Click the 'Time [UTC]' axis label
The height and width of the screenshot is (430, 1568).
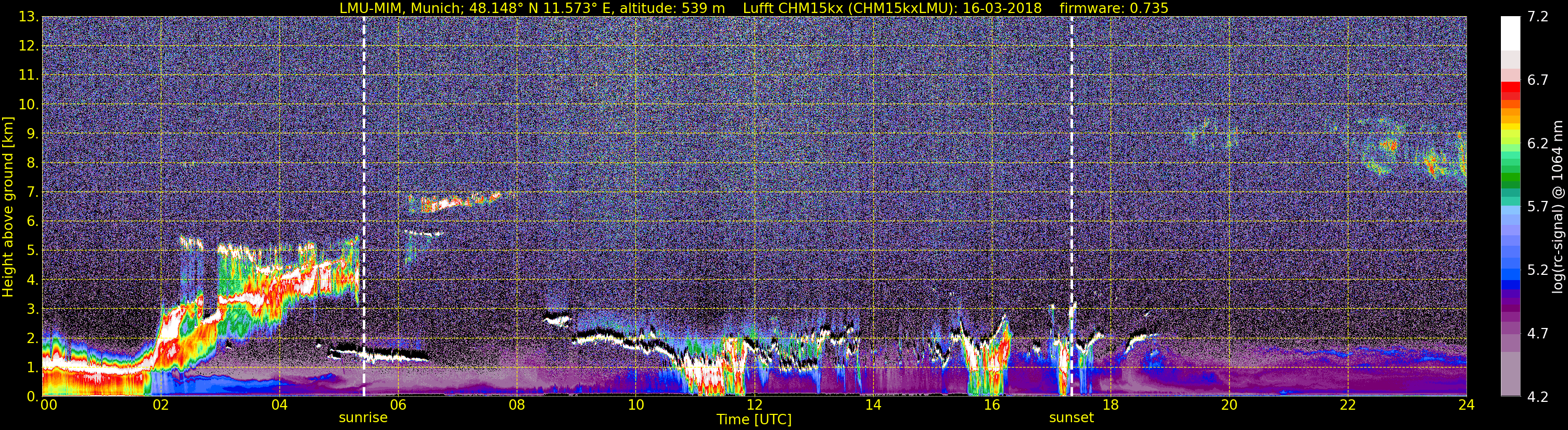tap(754, 420)
